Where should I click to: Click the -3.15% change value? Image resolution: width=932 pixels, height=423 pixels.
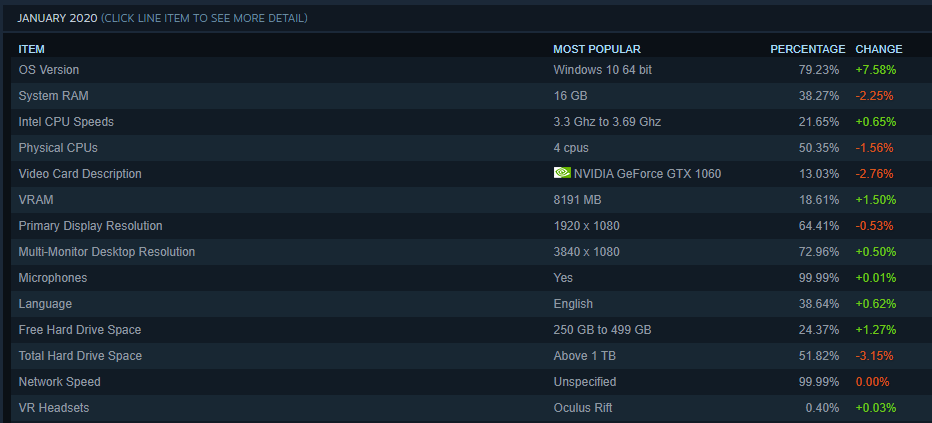coord(874,356)
